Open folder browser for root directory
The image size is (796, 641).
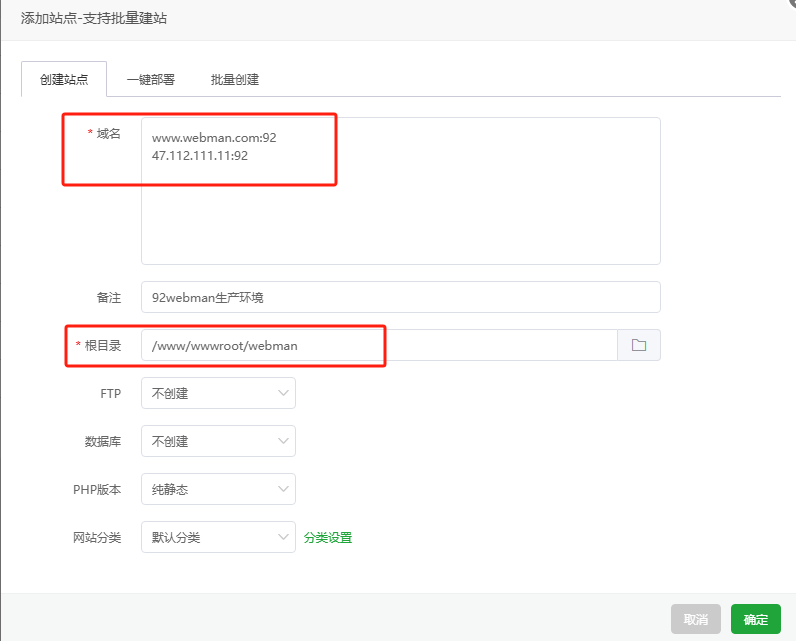639,345
